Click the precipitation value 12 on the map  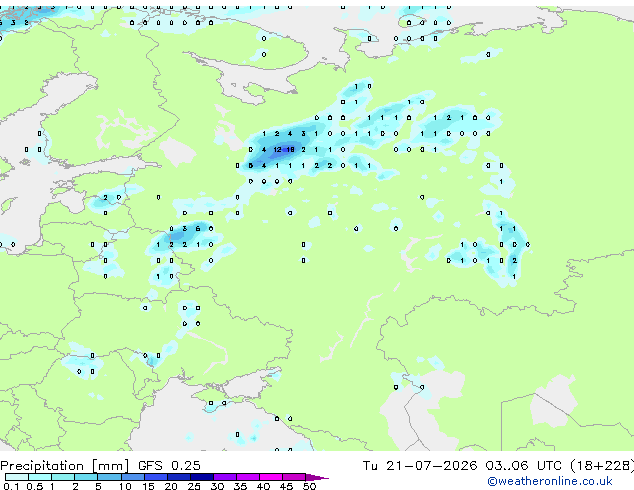pyautogui.click(x=277, y=150)
